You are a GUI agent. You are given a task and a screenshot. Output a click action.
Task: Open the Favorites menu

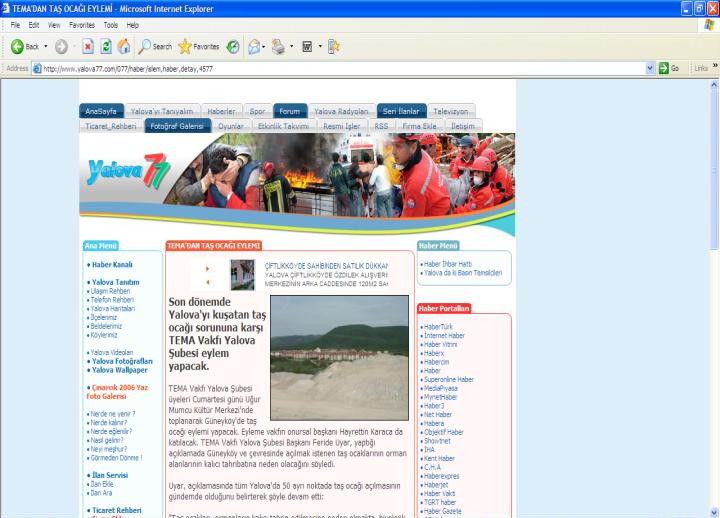click(82, 25)
